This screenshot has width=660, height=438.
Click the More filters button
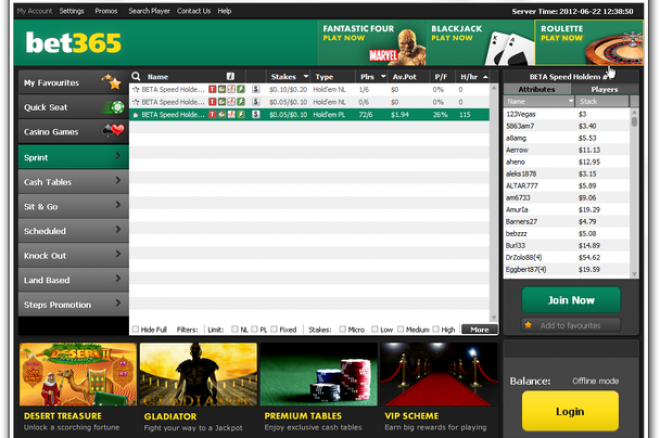(x=479, y=329)
